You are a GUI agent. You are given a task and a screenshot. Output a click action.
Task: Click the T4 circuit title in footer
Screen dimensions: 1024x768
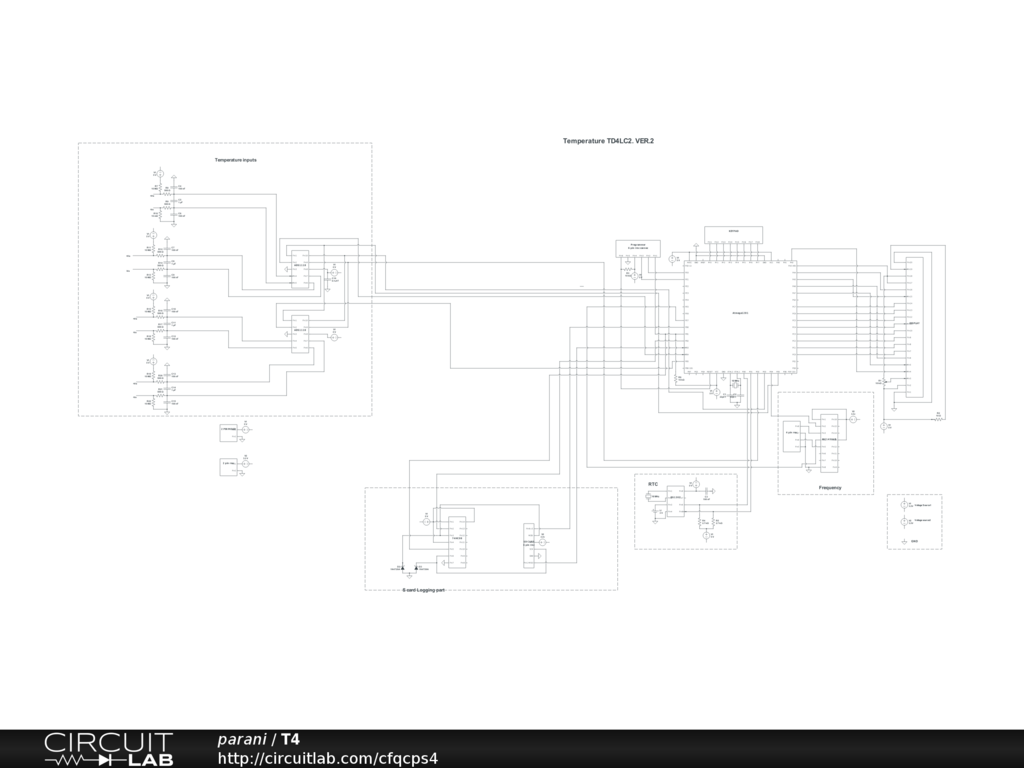tap(290, 739)
